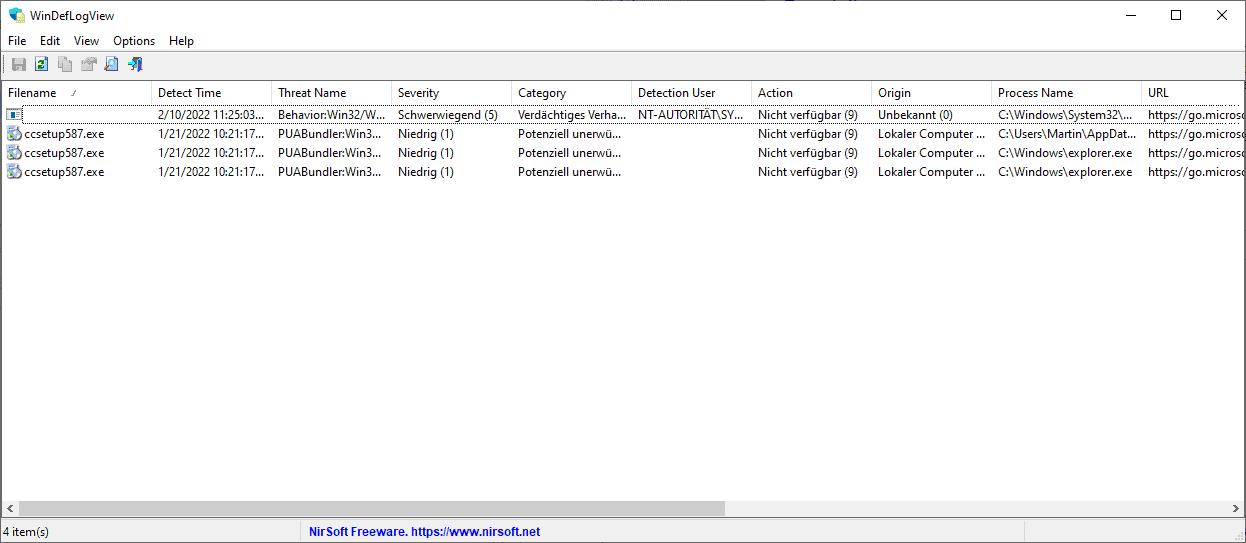Click the WinDefLogView title bar app icon

pyautogui.click(x=16, y=15)
